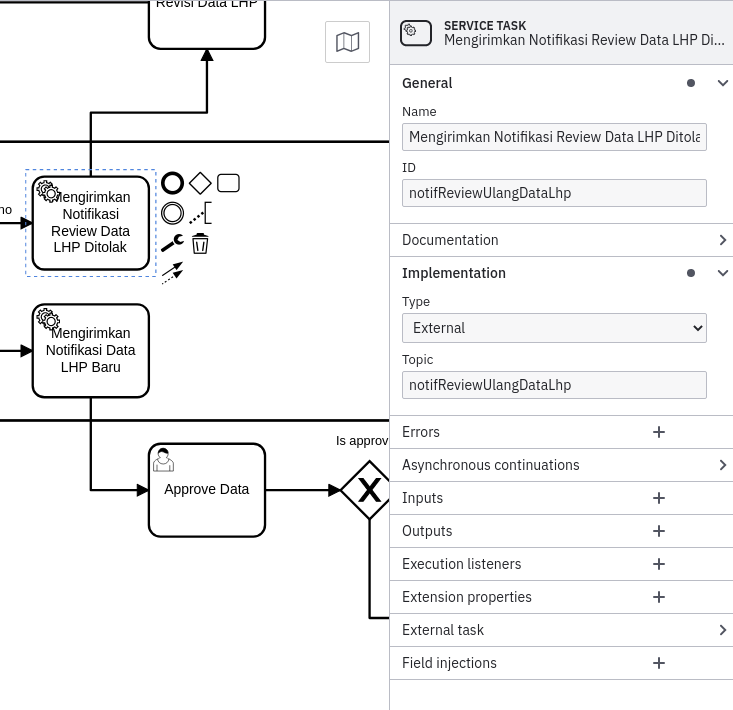Add a new Inputs entry
This screenshot has width=733, height=710.
point(659,498)
